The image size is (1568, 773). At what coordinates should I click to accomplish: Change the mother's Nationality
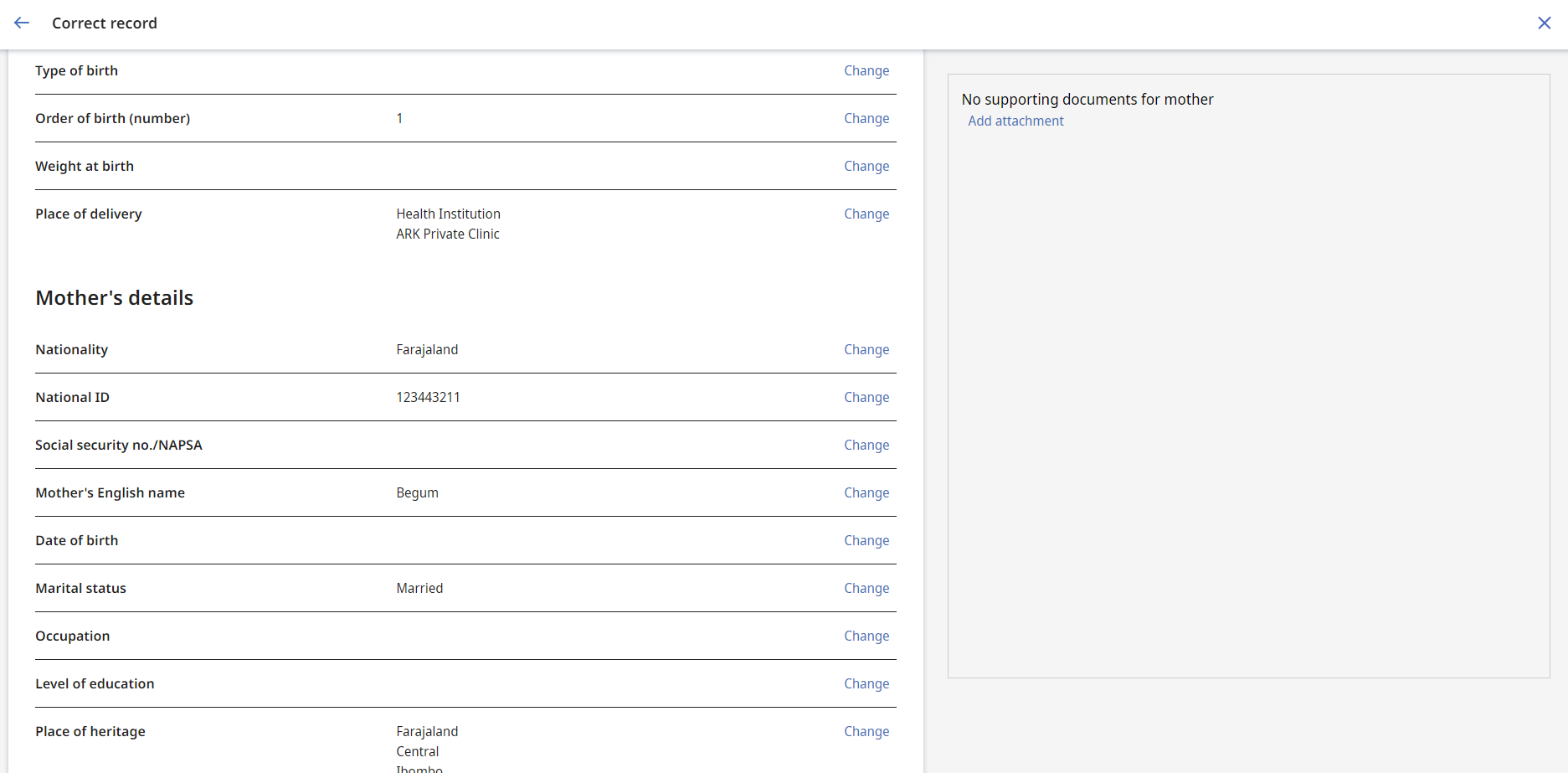pos(866,349)
